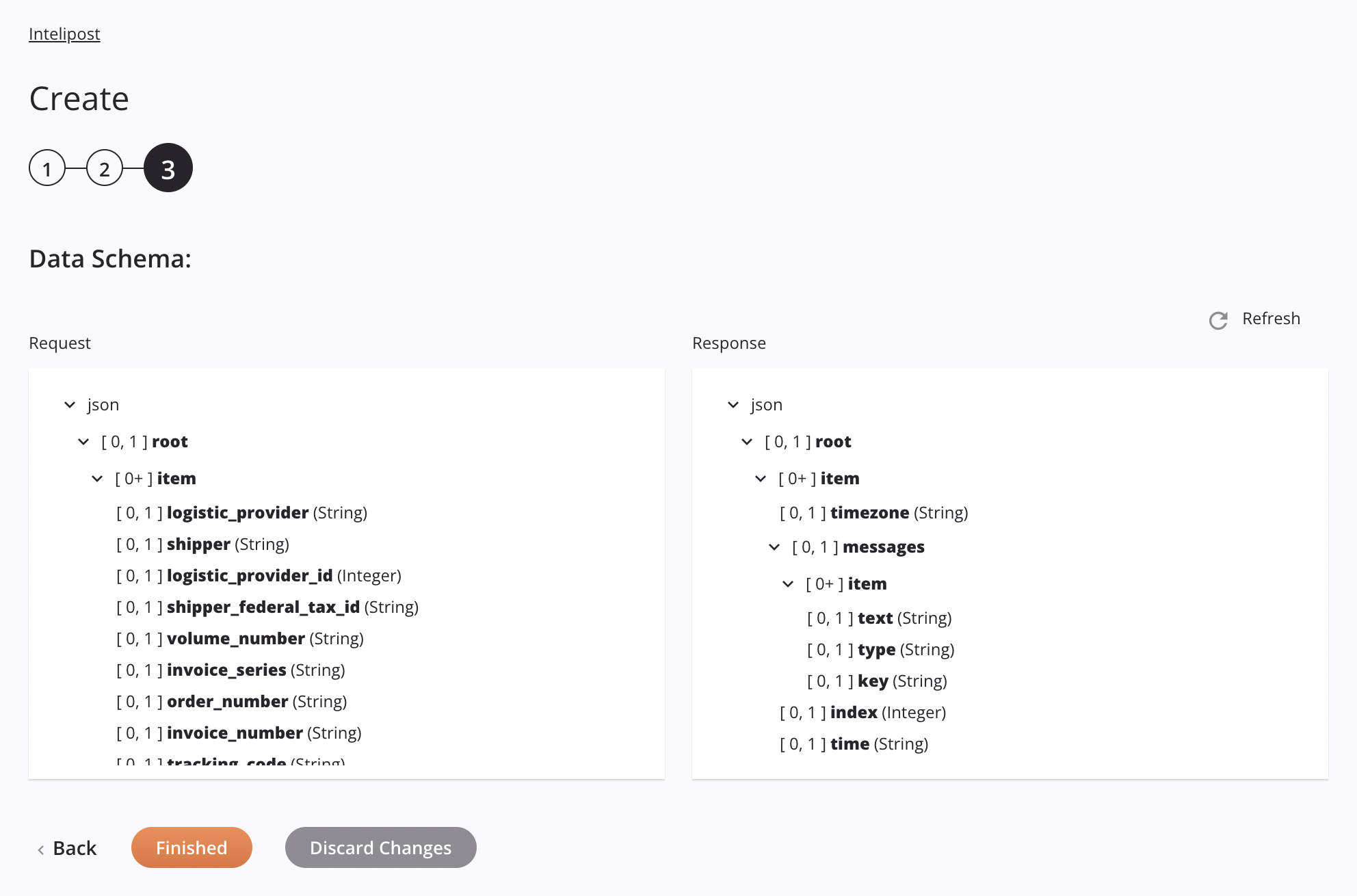Click the Back navigation button
Screen dimensions: 1357x896
[x=68, y=847]
